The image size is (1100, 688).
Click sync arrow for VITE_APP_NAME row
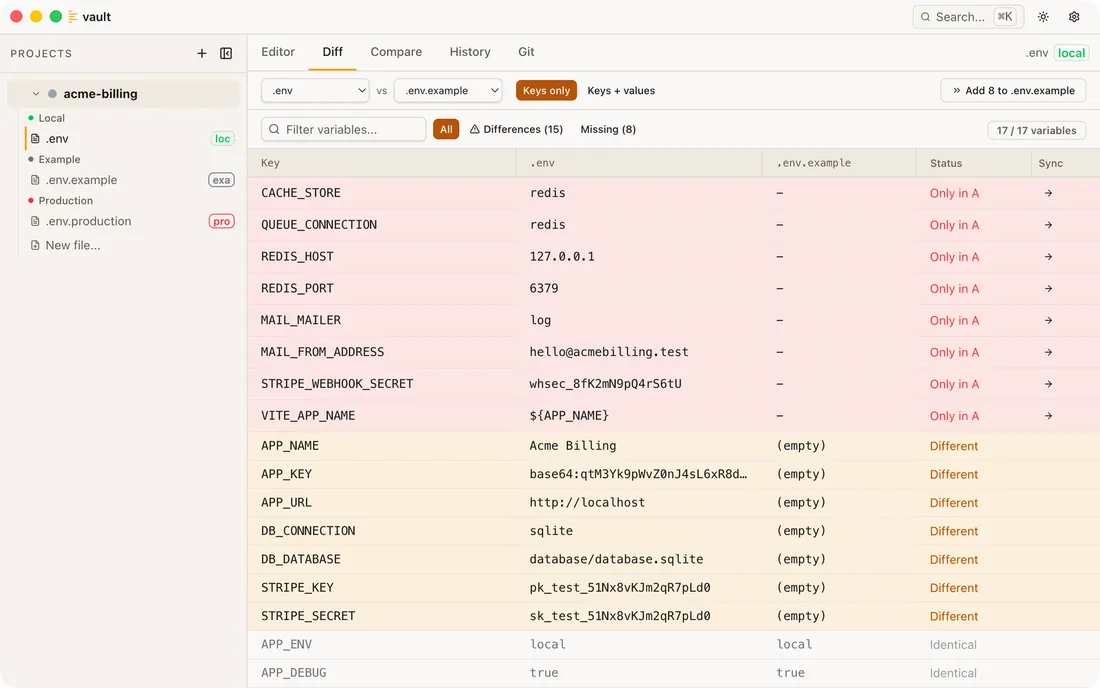(x=1048, y=416)
